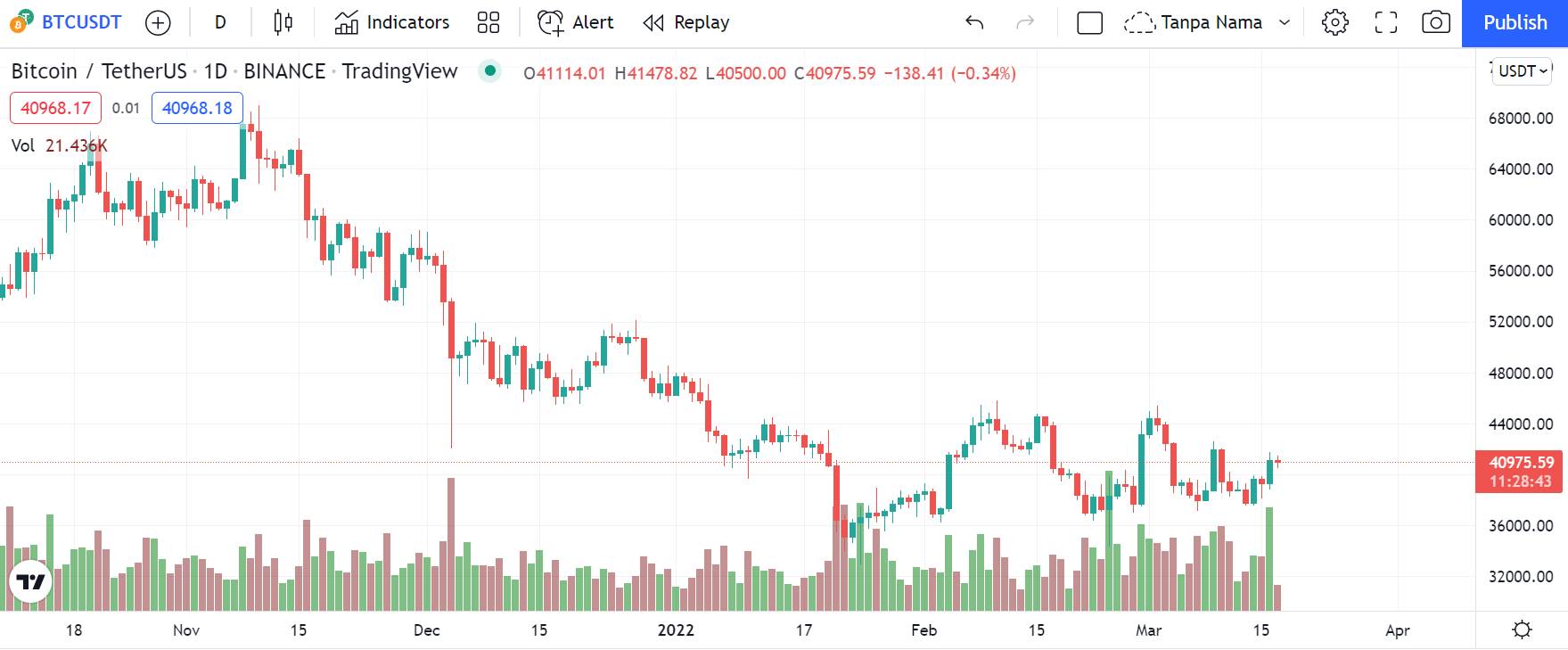1568x650 pixels.
Task: Change the D timeframe interval
Action: (220, 22)
